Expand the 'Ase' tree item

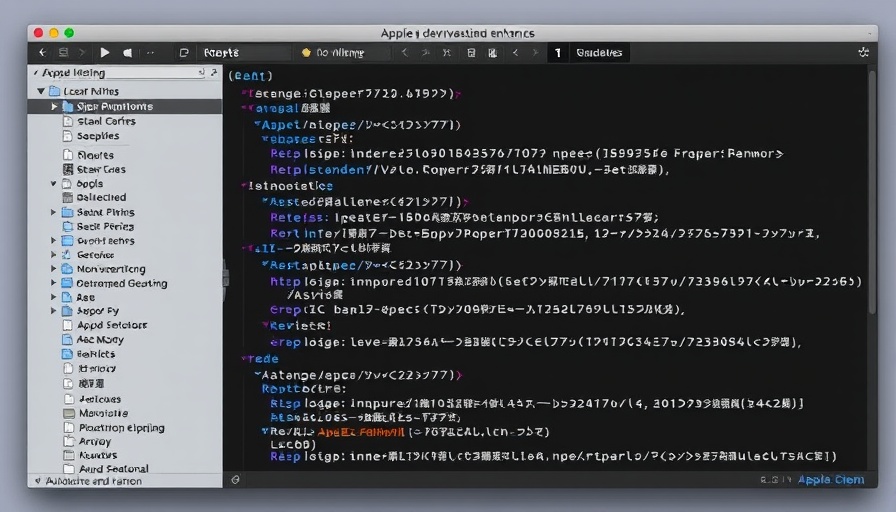53,297
